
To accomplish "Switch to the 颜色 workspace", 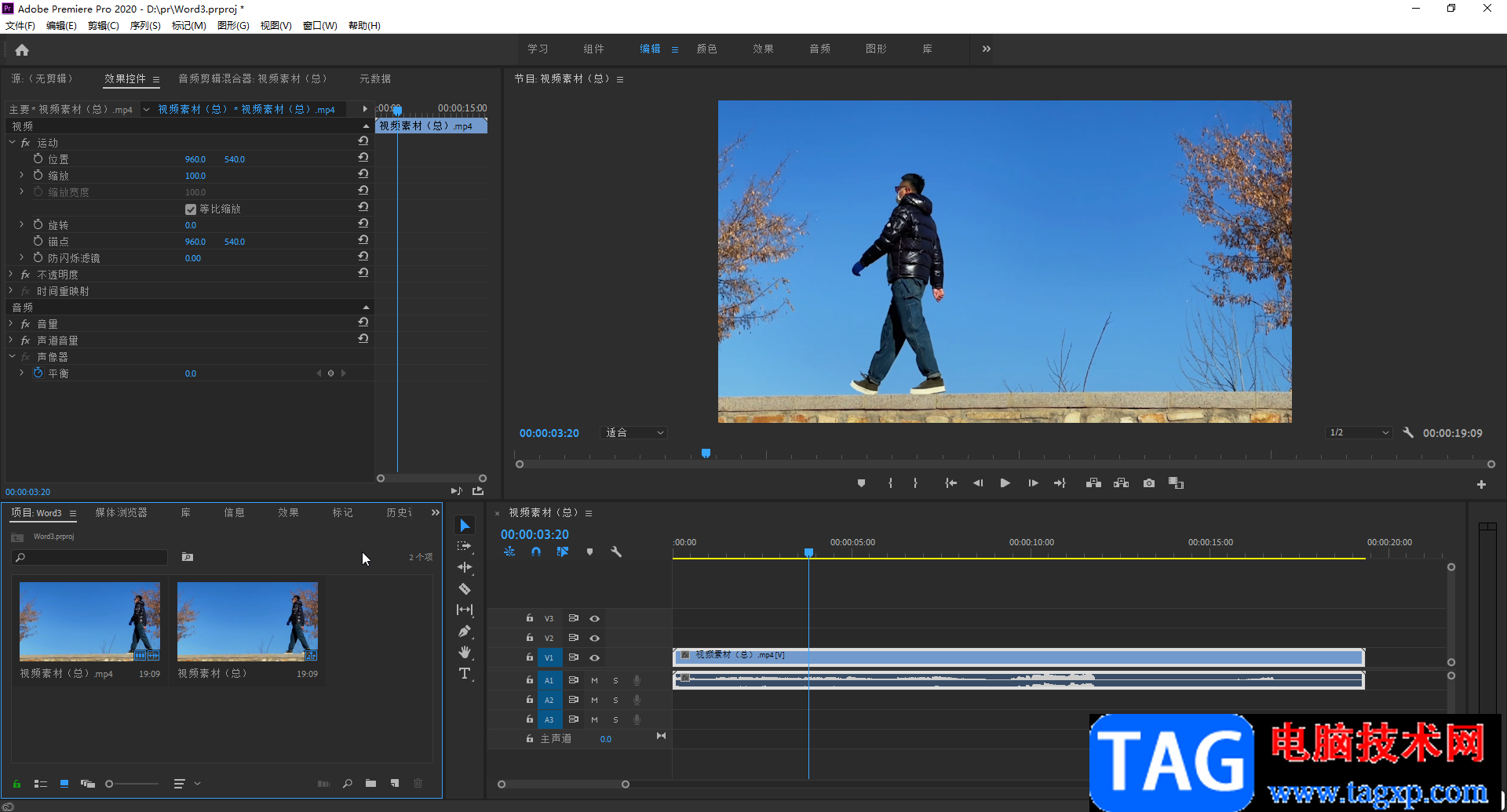I will click(707, 49).
